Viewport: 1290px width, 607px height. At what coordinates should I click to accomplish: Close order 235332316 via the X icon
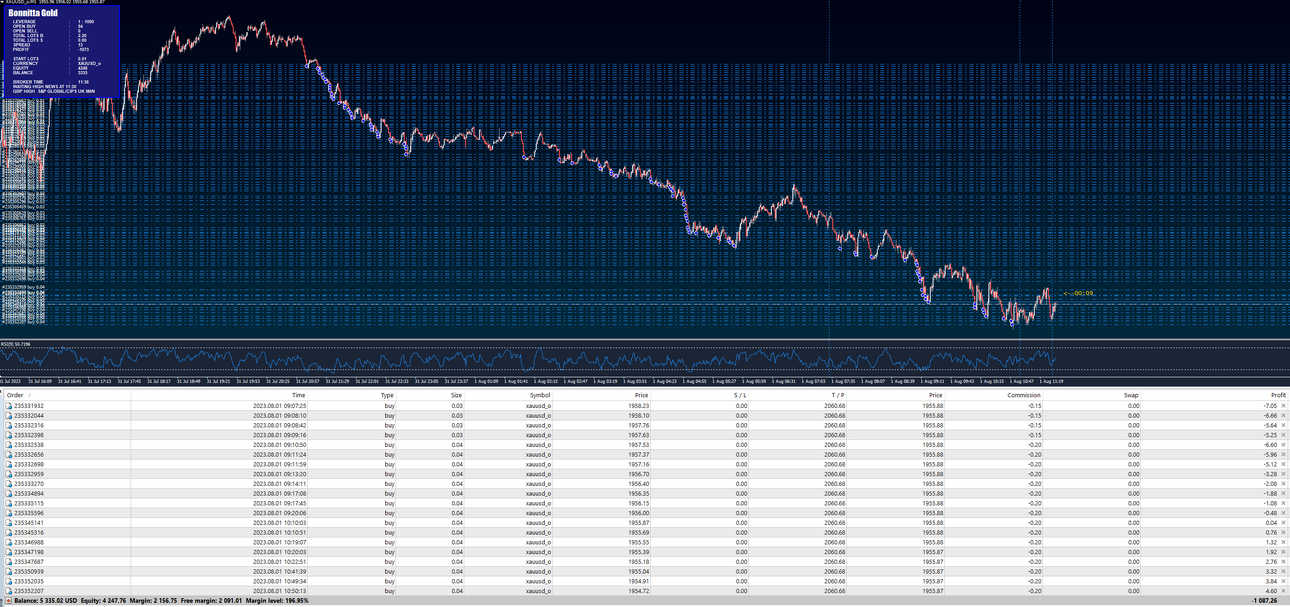(x=1283, y=426)
